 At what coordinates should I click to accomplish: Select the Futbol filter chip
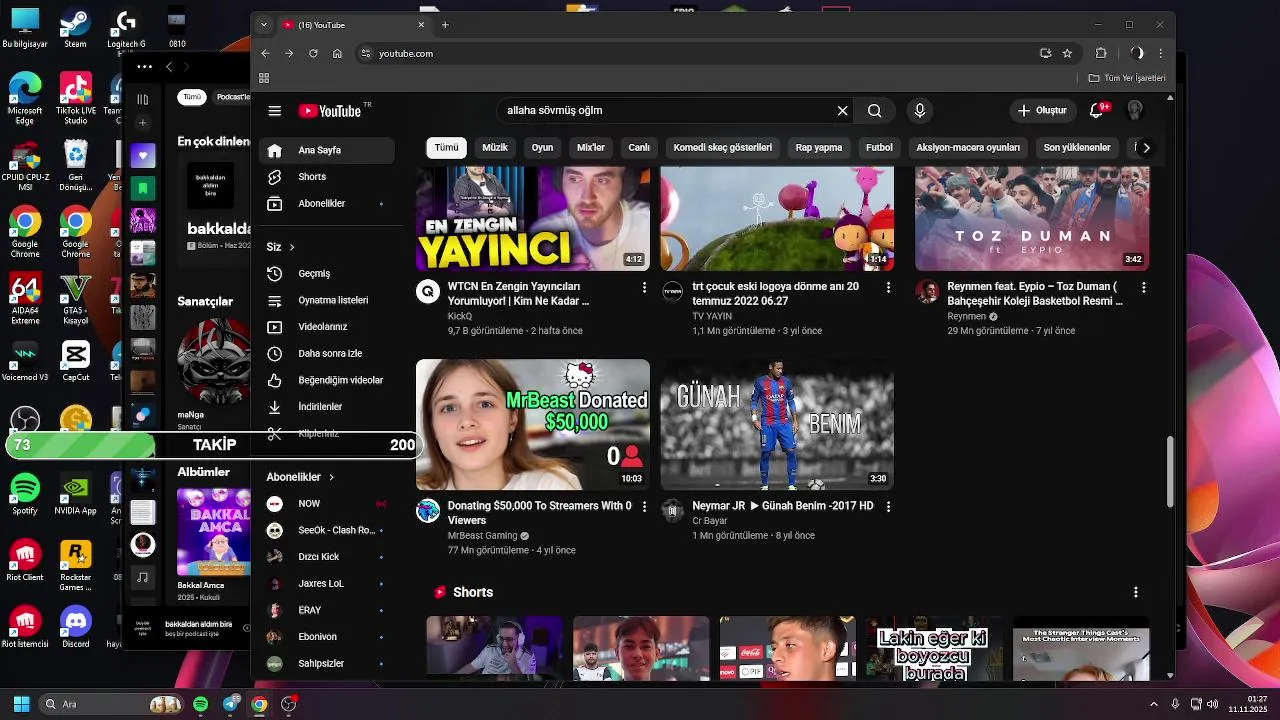click(879, 147)
